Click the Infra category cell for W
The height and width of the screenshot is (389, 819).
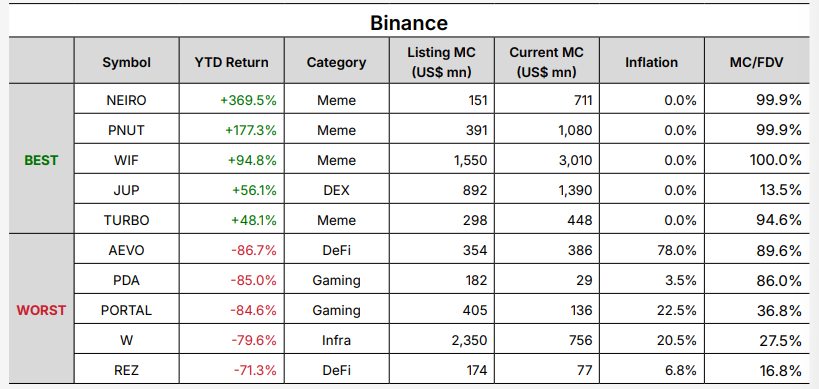(x=337, y=340)
